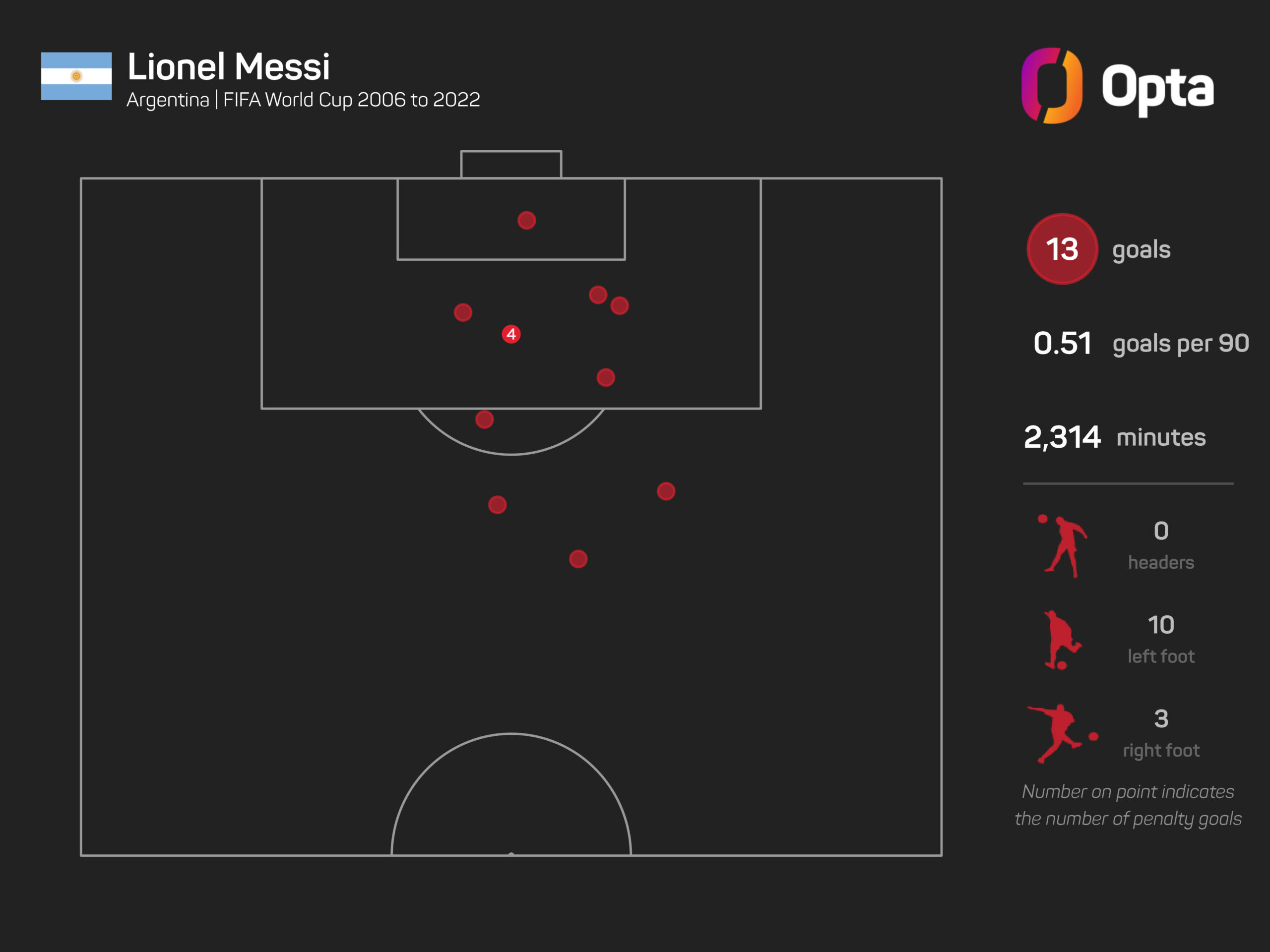
Task: Select lowest goal dot outside box
Action: pyautogui.click(x=578, y=559)
